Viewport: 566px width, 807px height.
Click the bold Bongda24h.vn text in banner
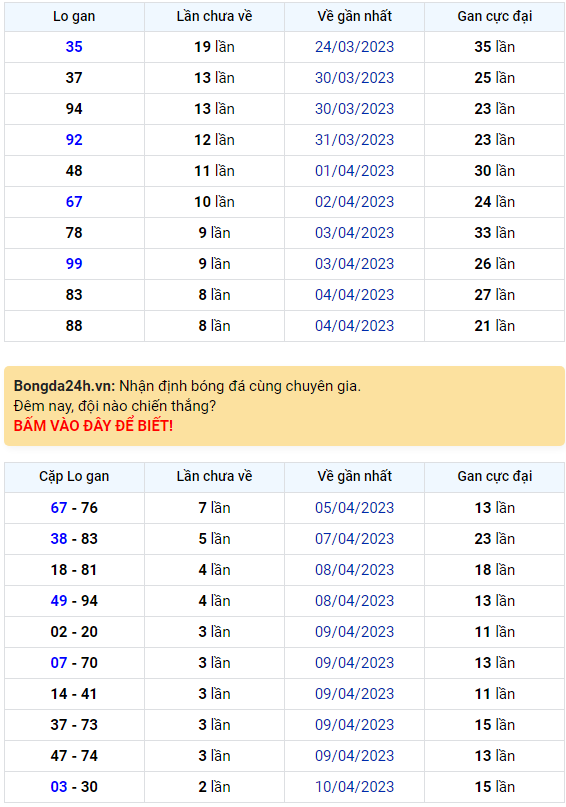click(64, 386)
